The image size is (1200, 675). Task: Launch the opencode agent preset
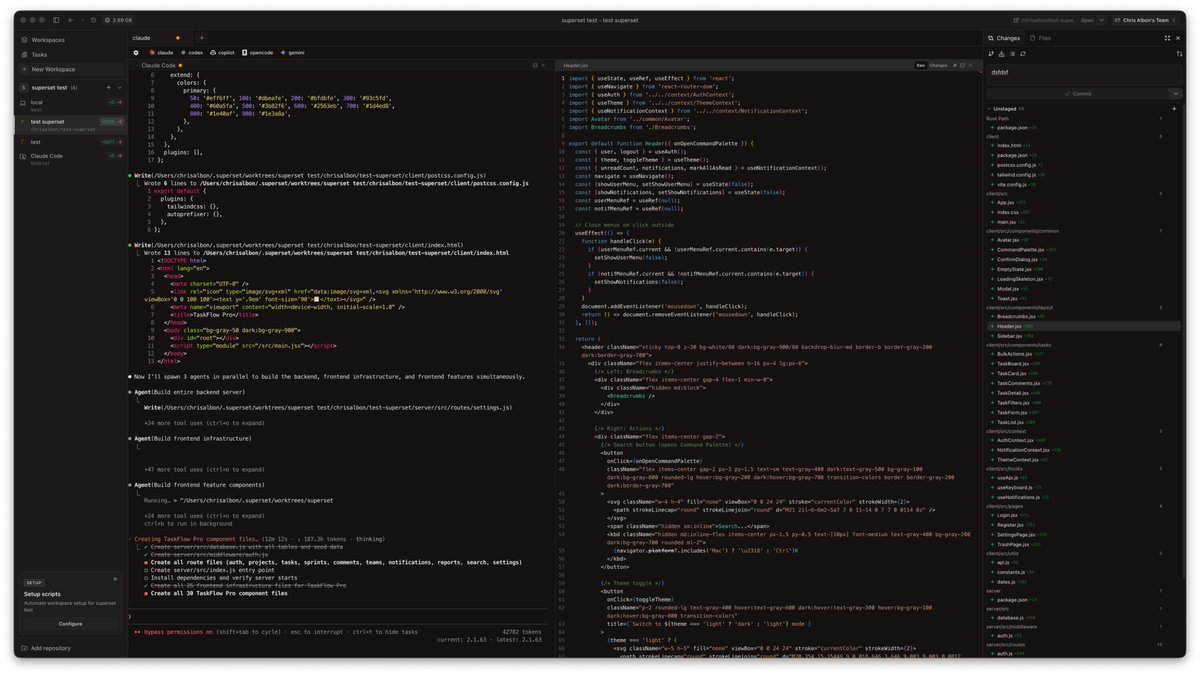click(257, 52)
